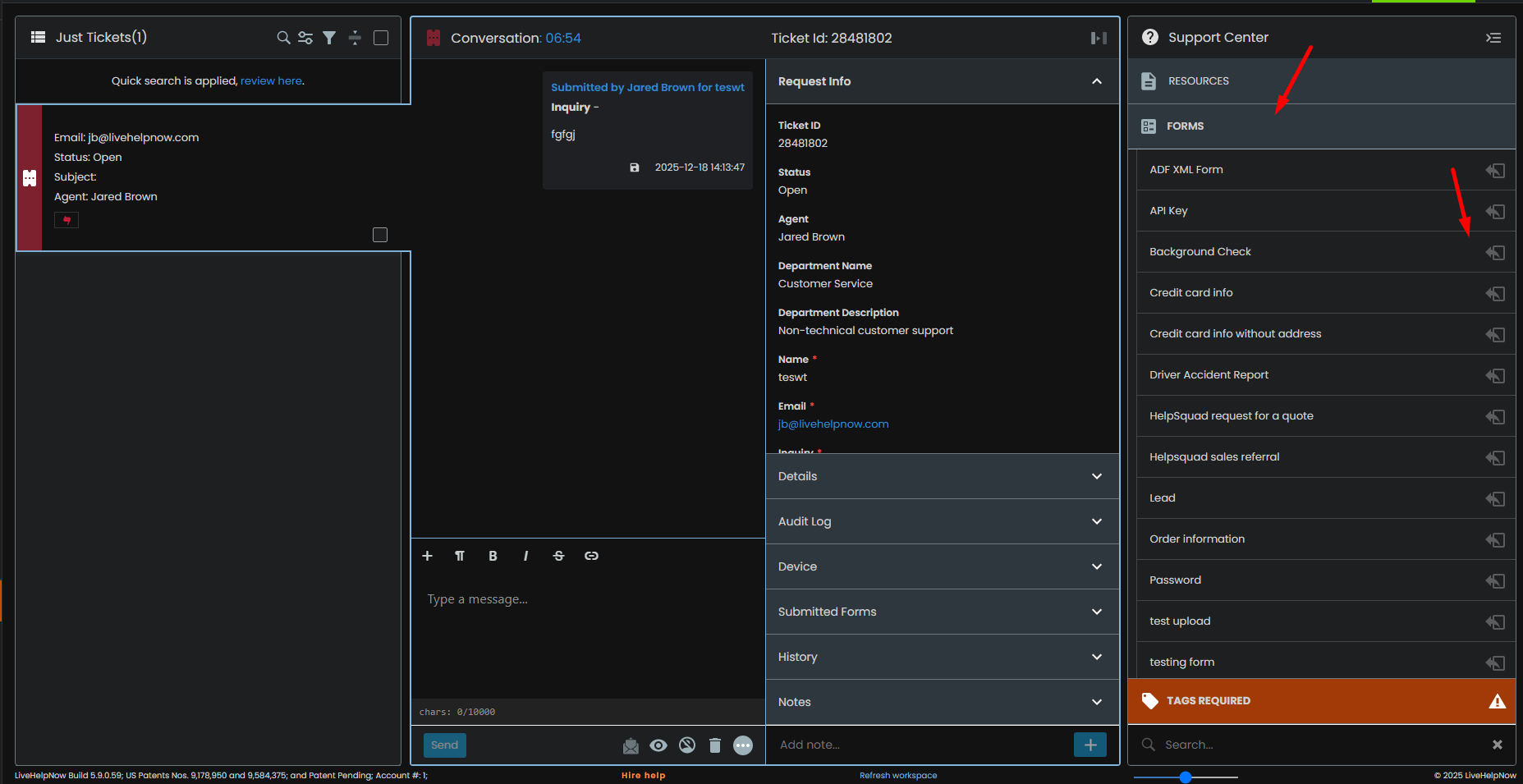Viewport: 1523px width, 784px height.
Task: Click the 'review here' link
Action: (x=271, y=81)
